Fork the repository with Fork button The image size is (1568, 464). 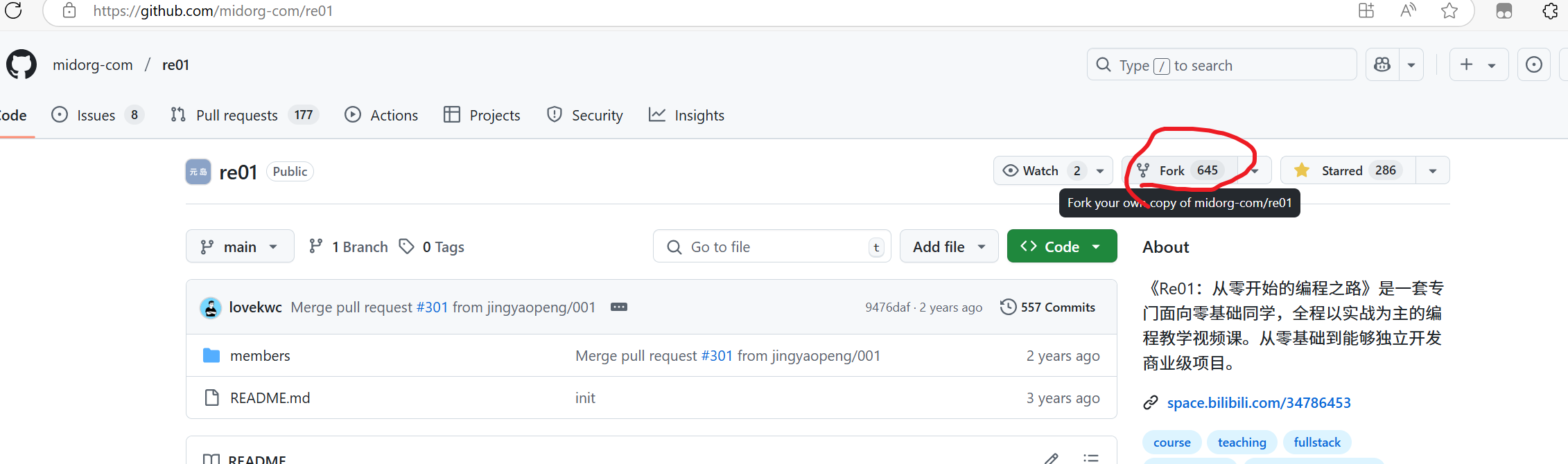(x=1181, y=170)
